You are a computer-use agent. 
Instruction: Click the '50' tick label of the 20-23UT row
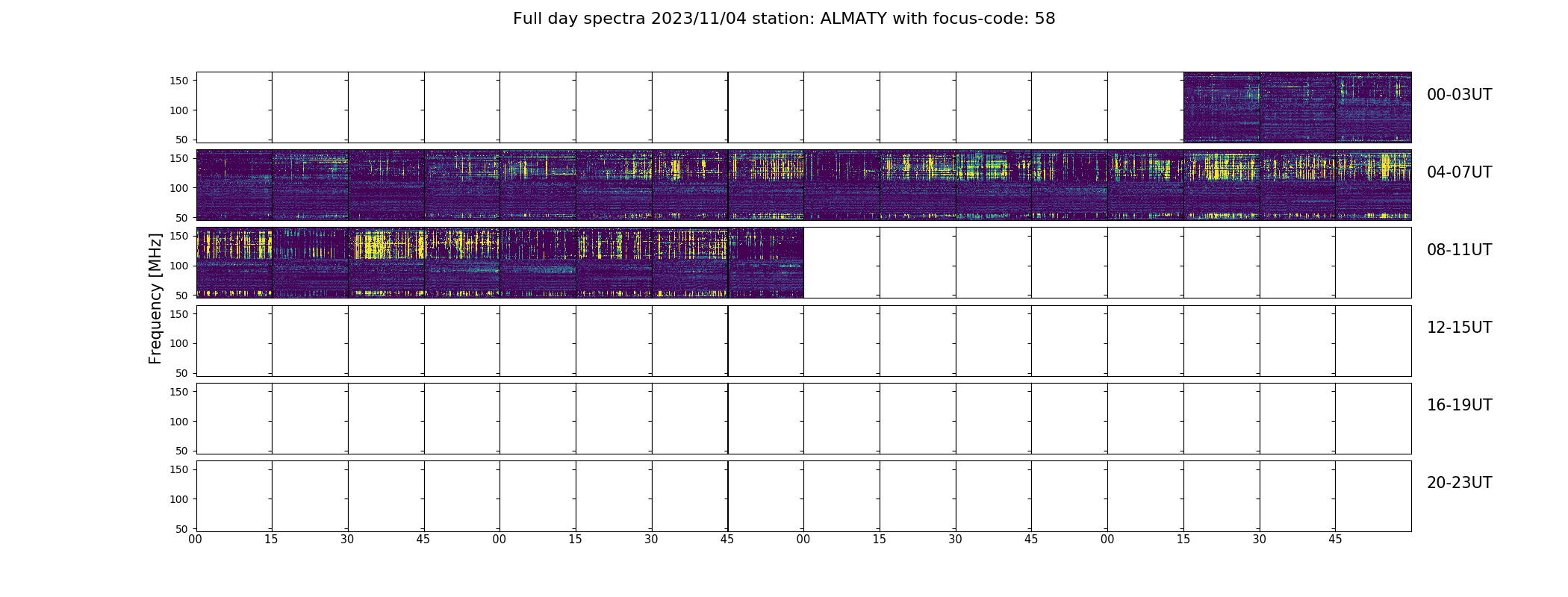(182, 528)
